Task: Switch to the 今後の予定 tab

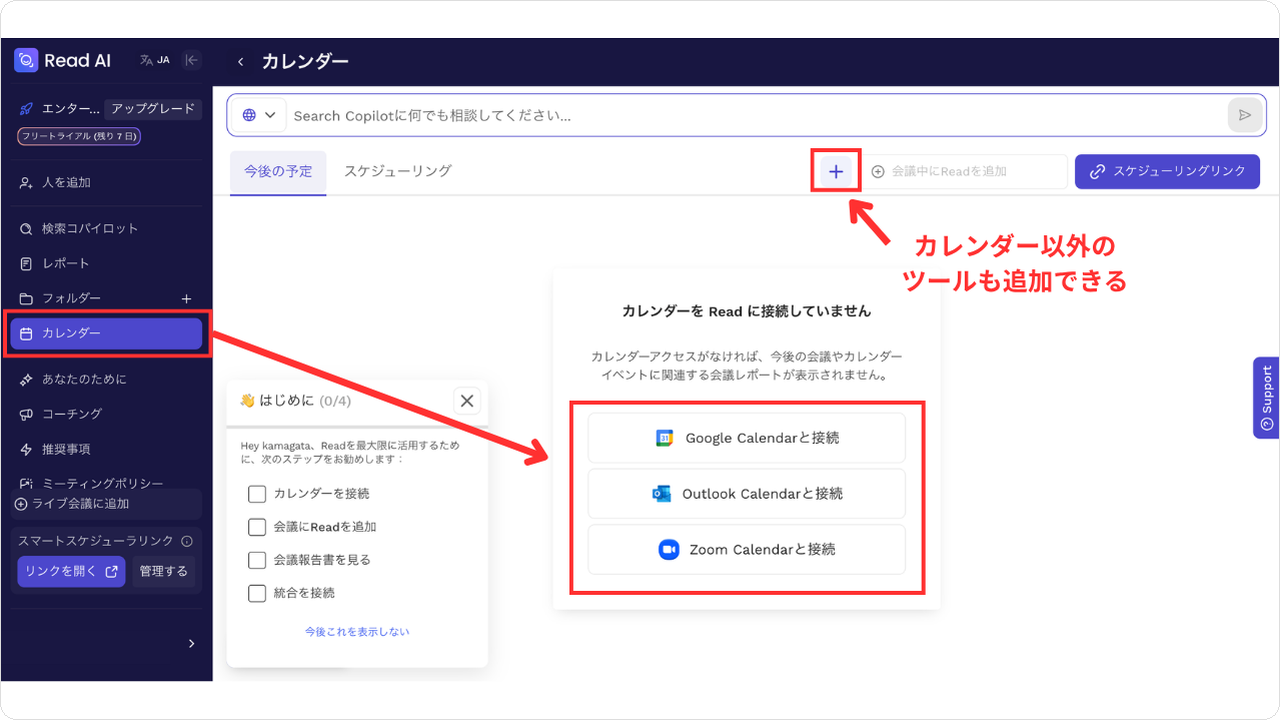Action: click(278, 172)
